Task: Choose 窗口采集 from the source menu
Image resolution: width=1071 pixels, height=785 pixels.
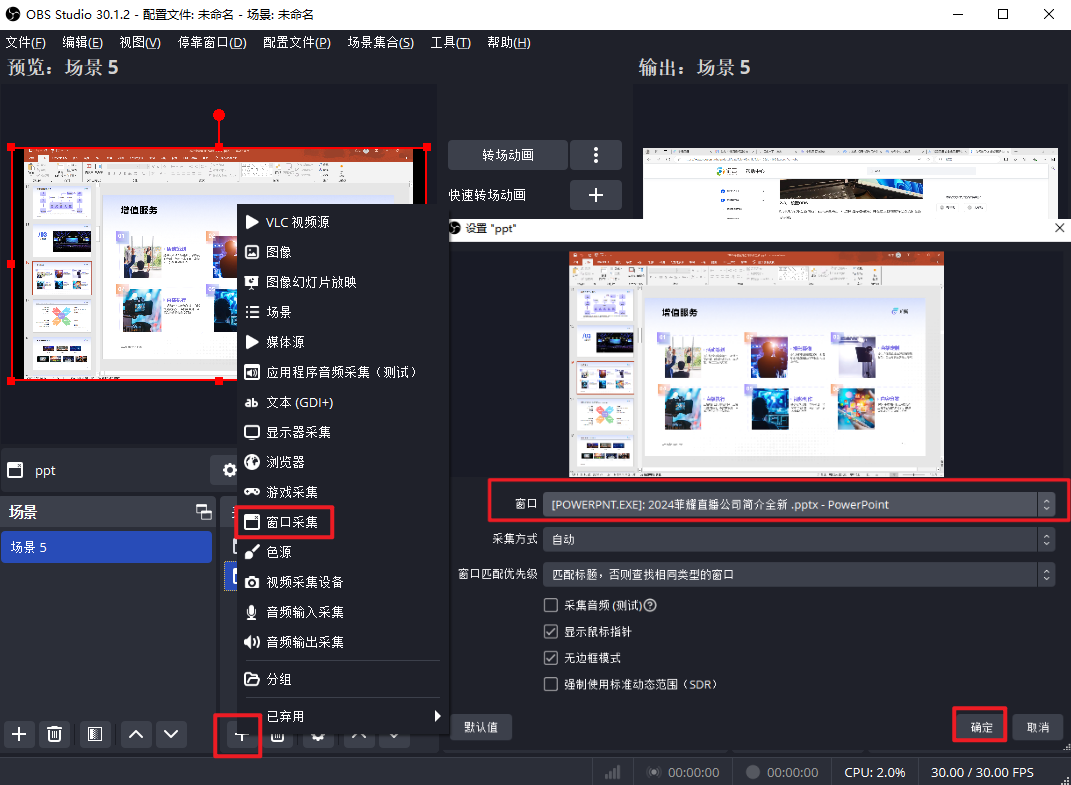Action: [291, 522]
